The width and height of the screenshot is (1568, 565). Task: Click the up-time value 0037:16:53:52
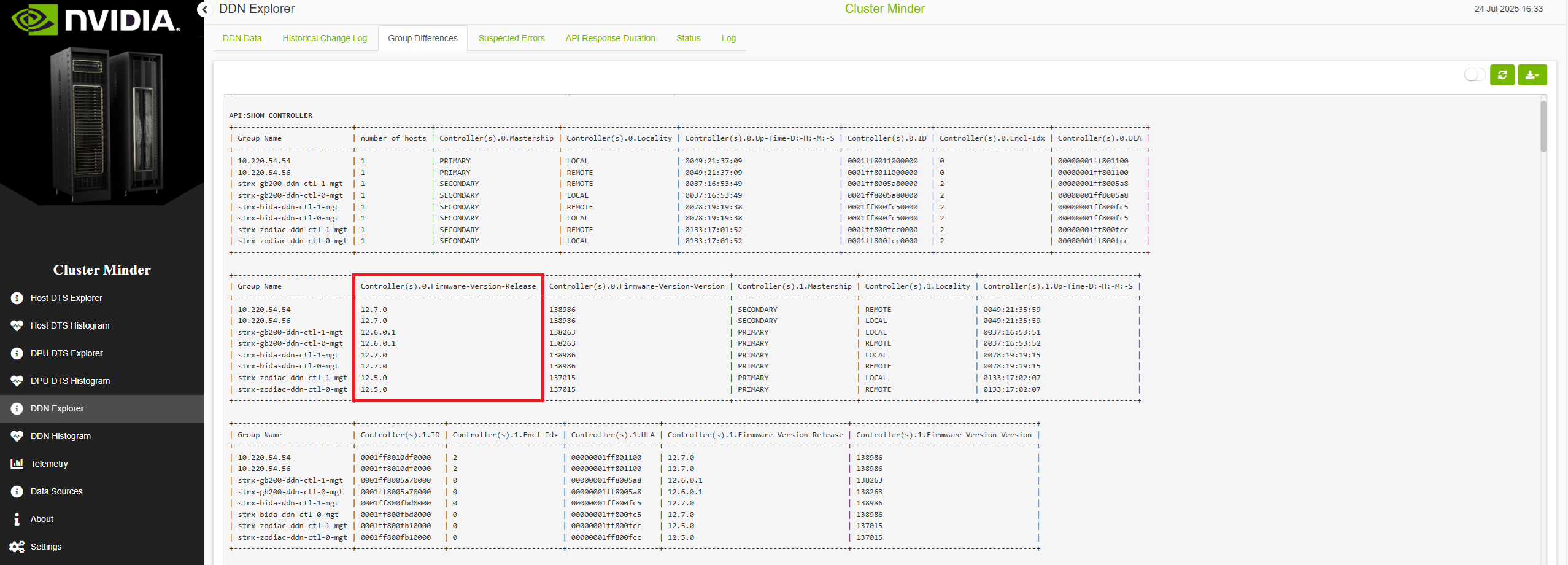click(1012, 343)
